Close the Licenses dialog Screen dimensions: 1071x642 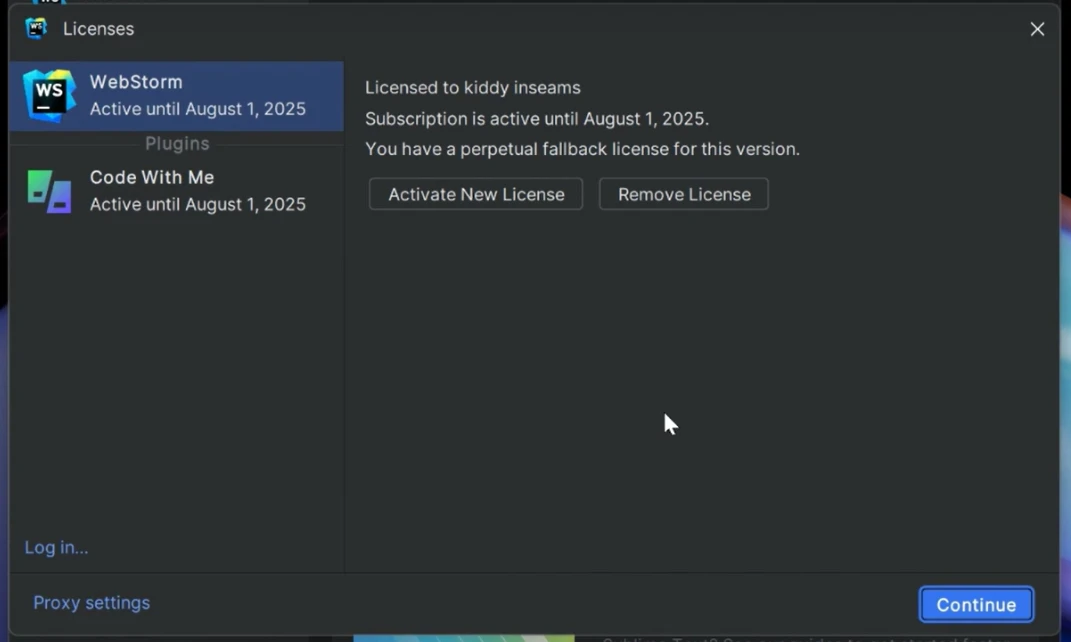point(1037,29)
